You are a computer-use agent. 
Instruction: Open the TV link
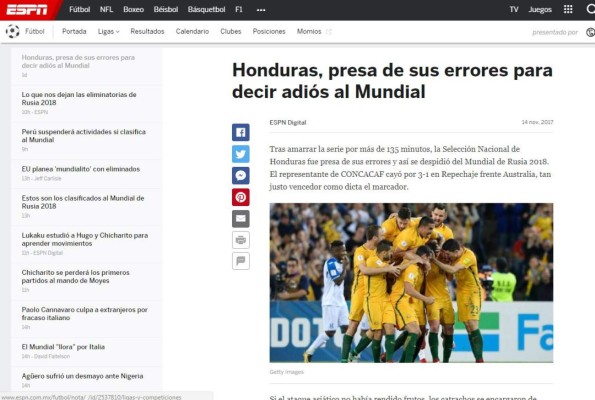click(514, 9)
